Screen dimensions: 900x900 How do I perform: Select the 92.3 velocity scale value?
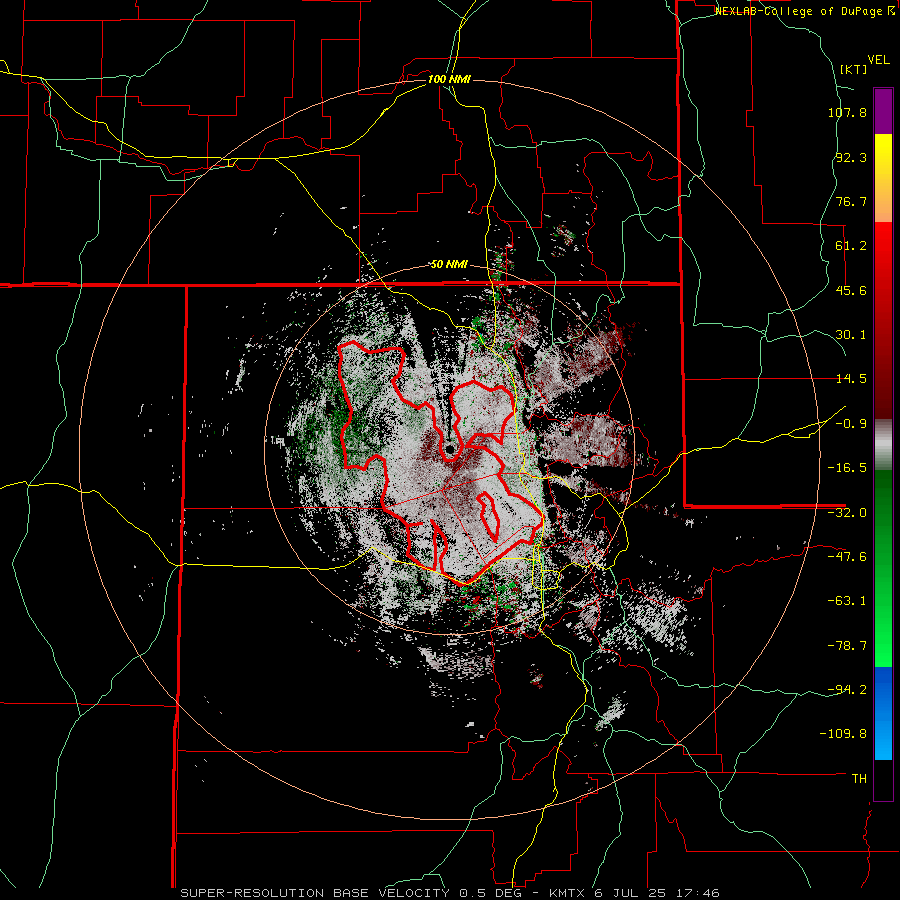coord(851,157)
